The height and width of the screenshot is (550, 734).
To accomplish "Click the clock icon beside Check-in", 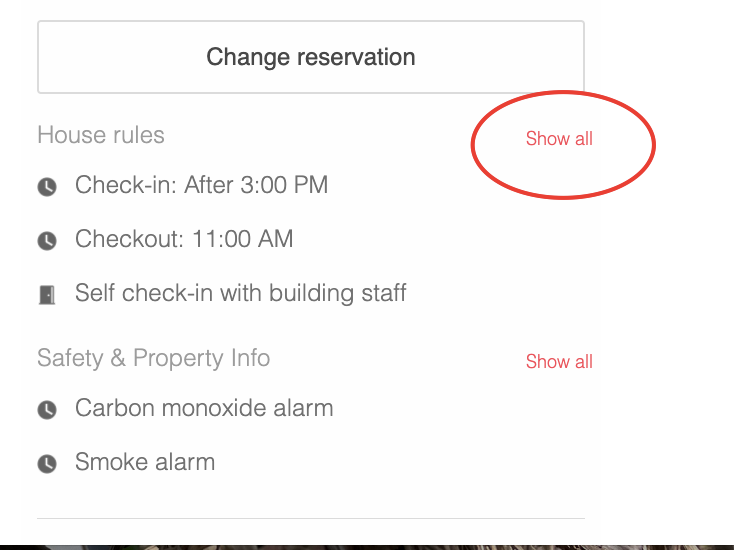I will point(47,187).
